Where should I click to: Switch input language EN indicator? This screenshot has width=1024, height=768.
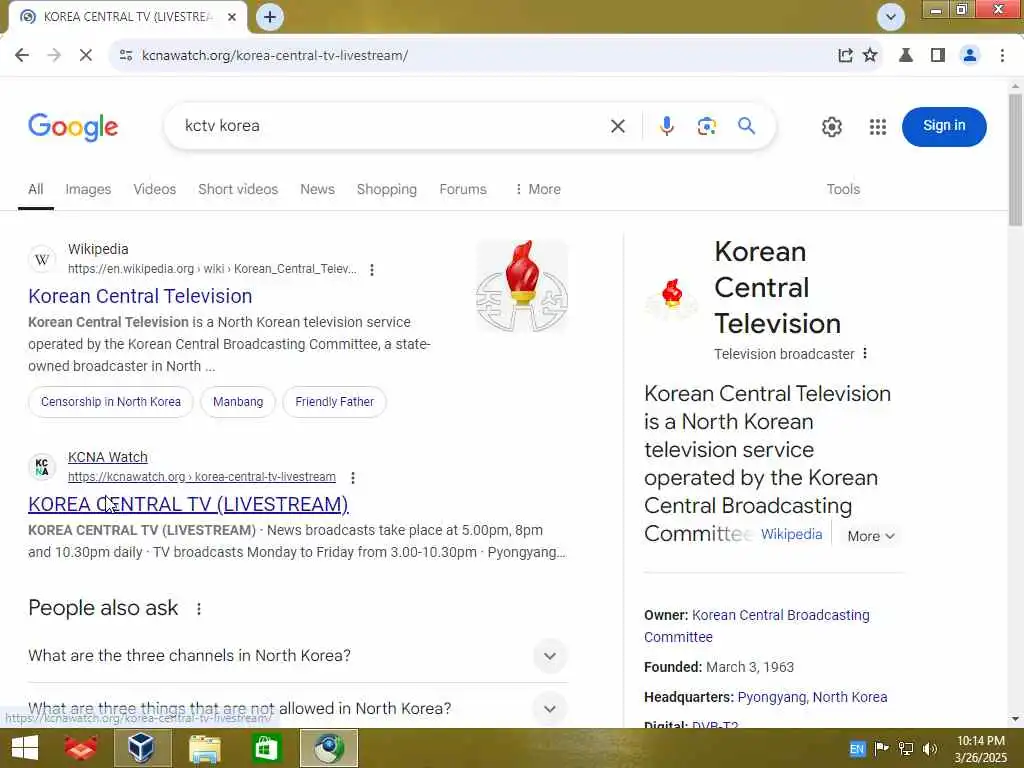(857, 749)
